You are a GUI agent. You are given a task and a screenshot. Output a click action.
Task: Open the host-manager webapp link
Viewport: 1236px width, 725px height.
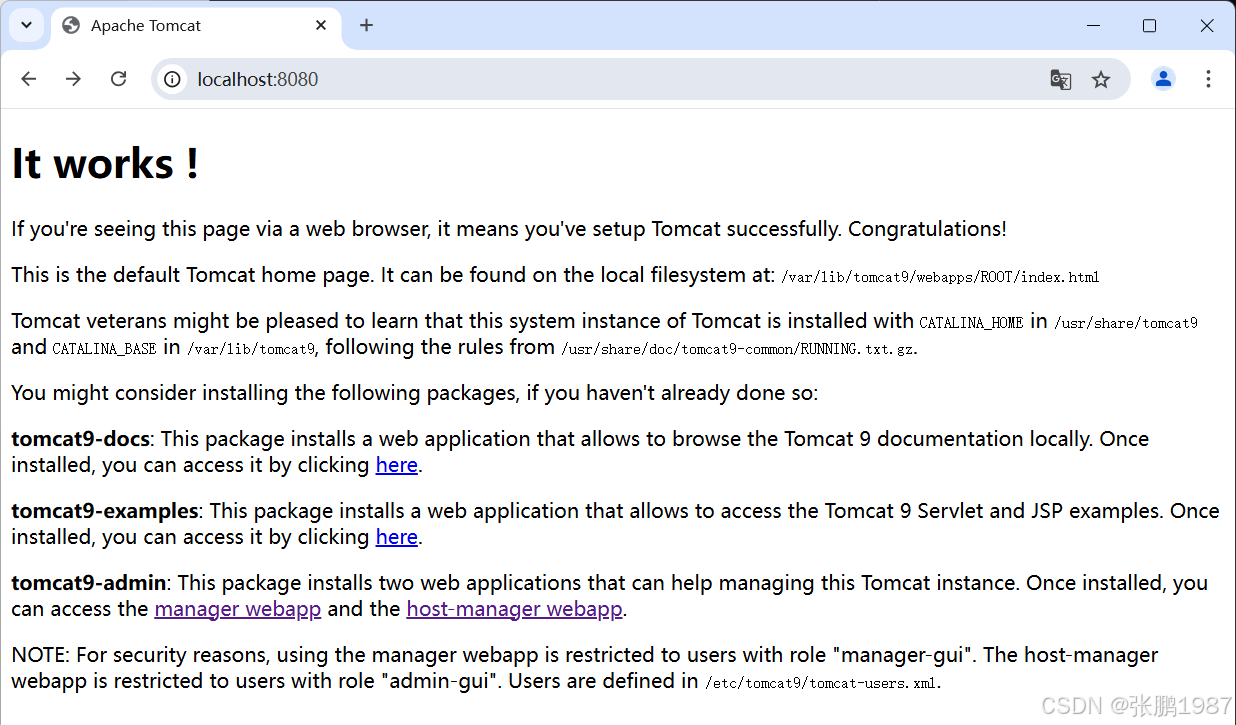point(514,609)
